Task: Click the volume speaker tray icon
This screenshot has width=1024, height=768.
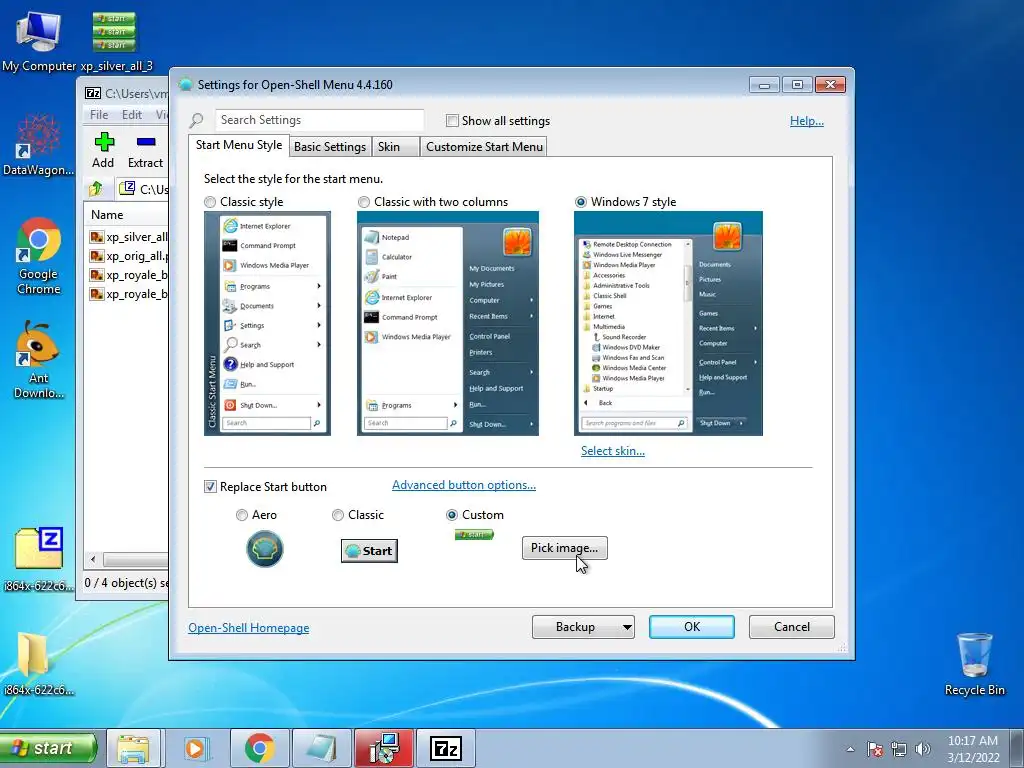Action: (x=922, y=749)
